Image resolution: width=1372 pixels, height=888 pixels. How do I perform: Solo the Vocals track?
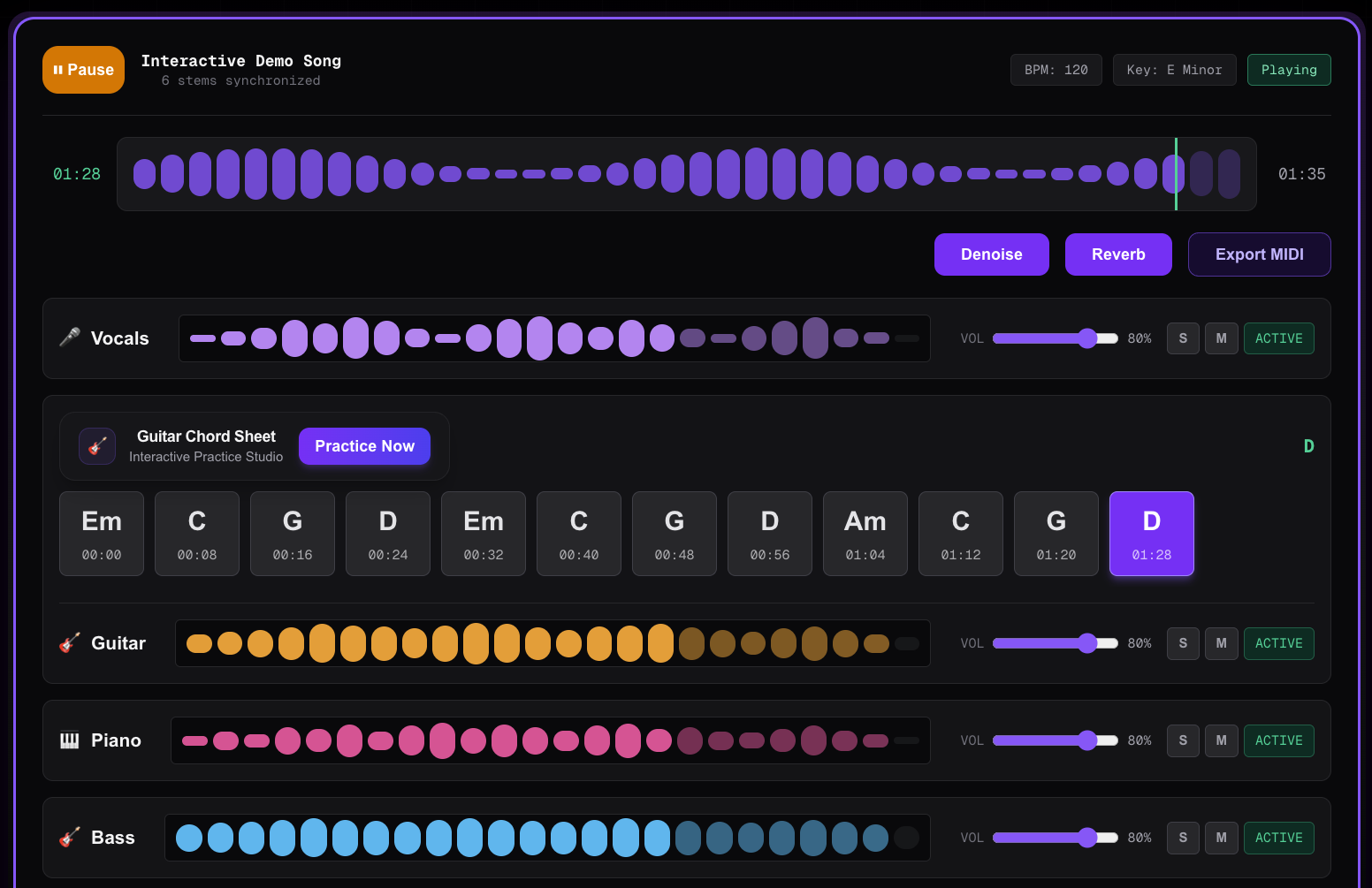coord(1183,338)
